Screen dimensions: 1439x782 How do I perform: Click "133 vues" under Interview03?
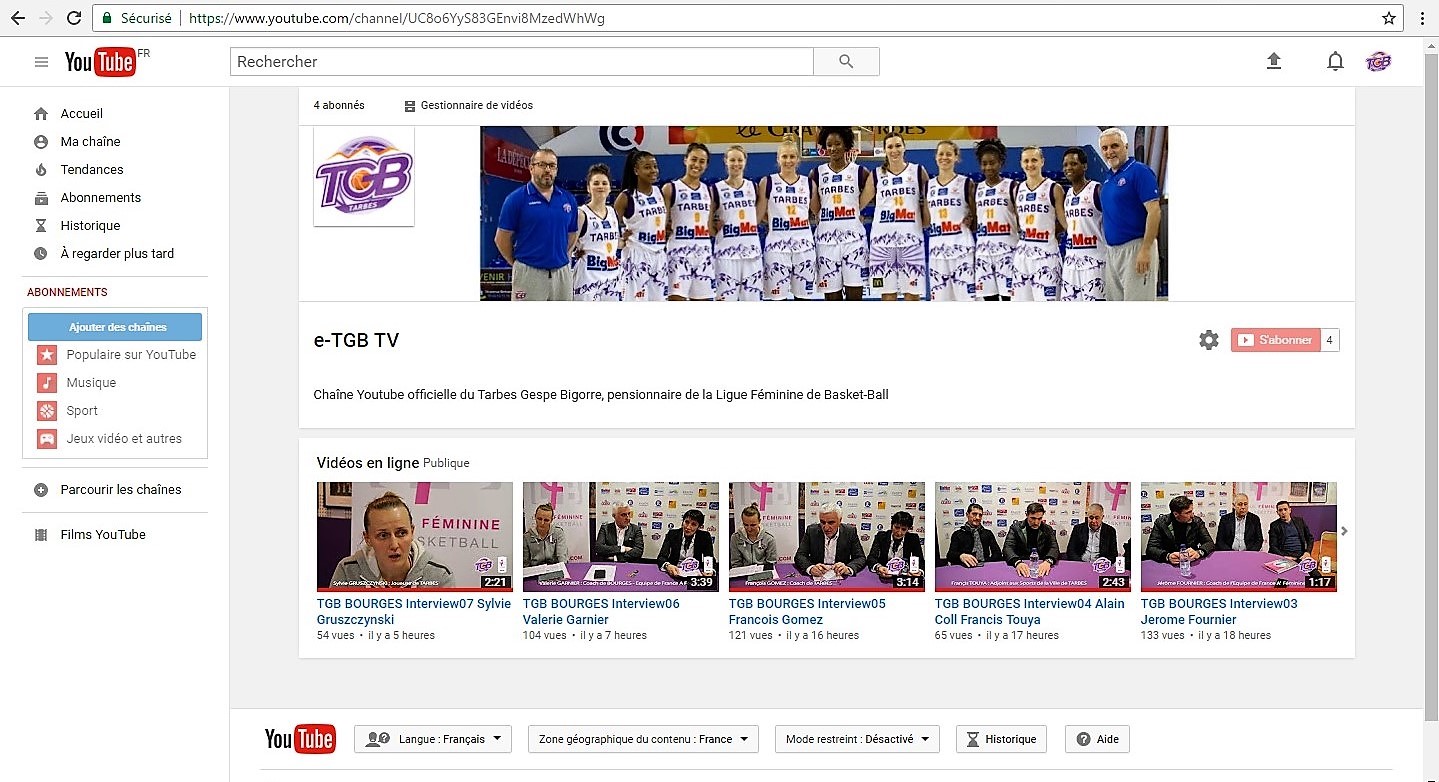pos(1163,635)
